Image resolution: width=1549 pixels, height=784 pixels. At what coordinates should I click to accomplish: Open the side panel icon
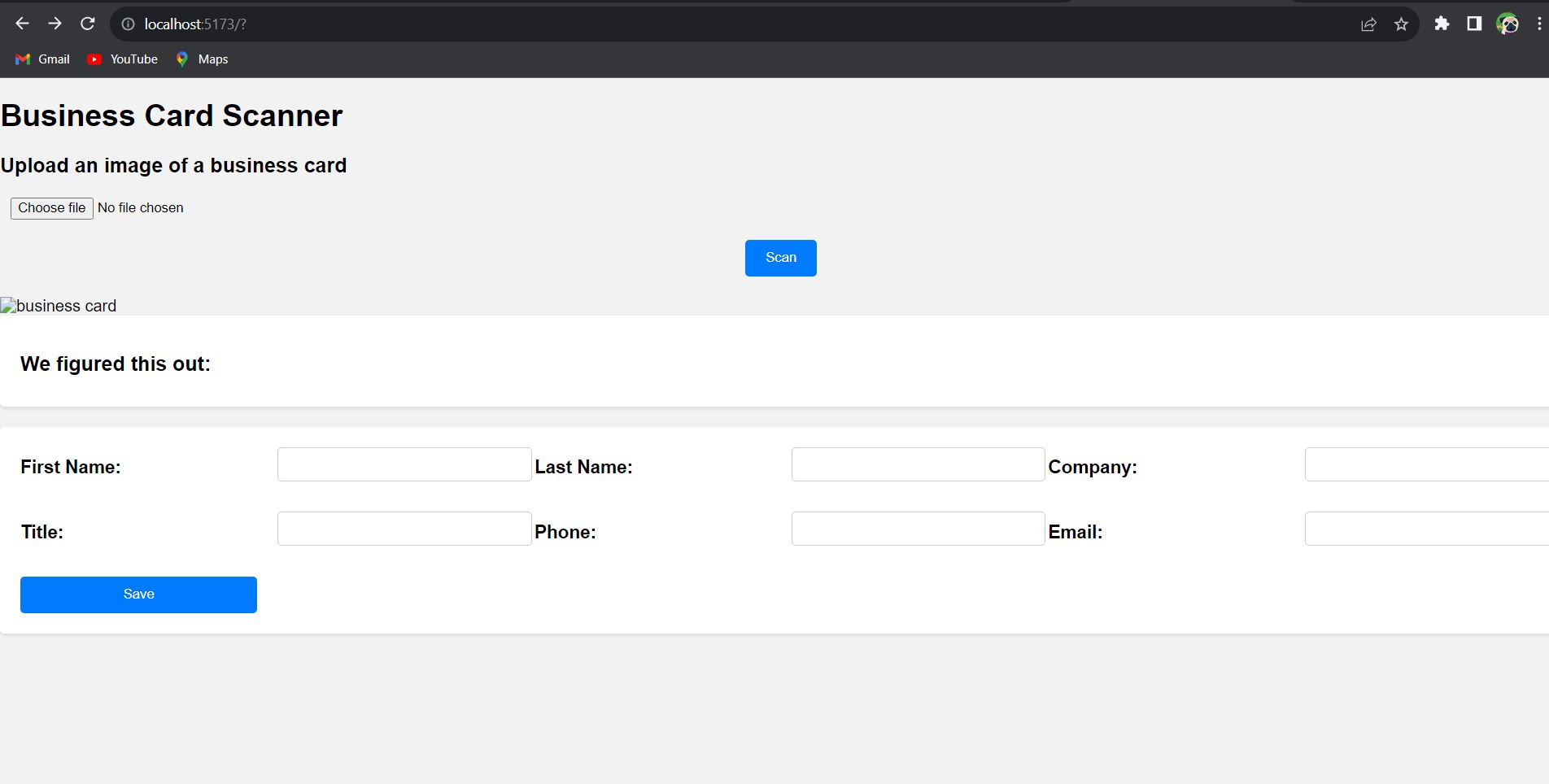tap(1474, 24)
